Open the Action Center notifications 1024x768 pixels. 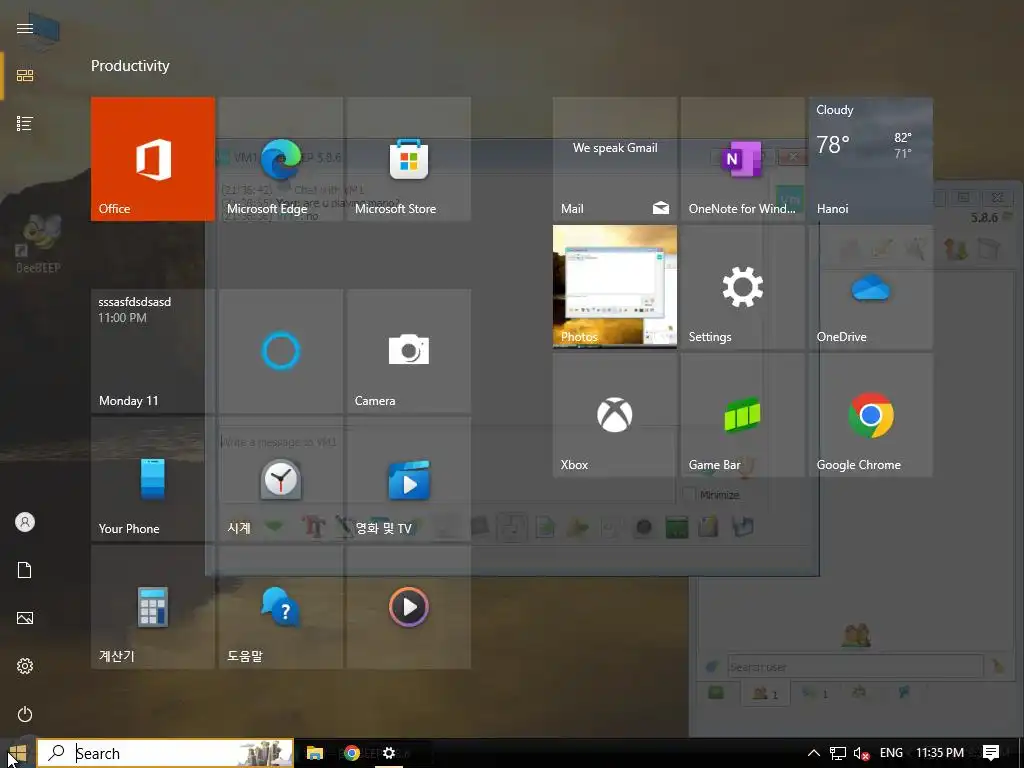tap(991, 753)
